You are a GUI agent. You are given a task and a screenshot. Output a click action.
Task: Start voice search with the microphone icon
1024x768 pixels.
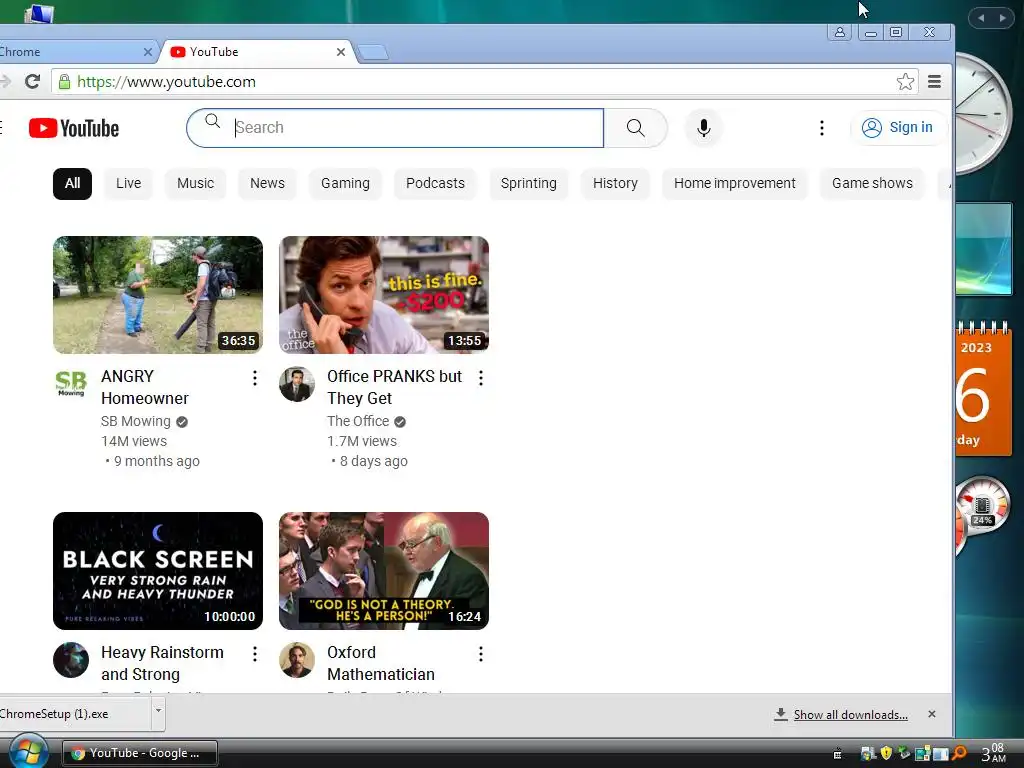click(x=703, y=128)
